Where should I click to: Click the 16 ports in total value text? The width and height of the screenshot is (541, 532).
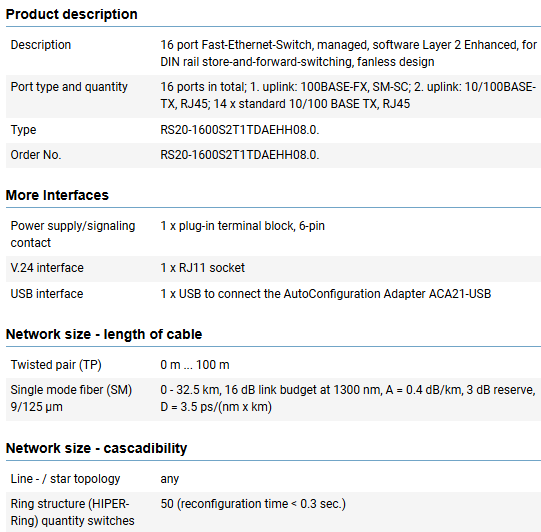coord(348,95)
